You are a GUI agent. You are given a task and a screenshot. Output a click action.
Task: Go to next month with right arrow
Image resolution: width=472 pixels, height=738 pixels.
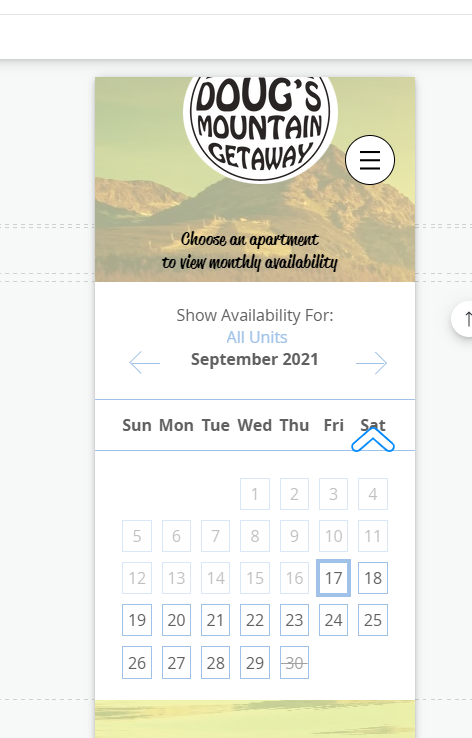click(372, 362)
